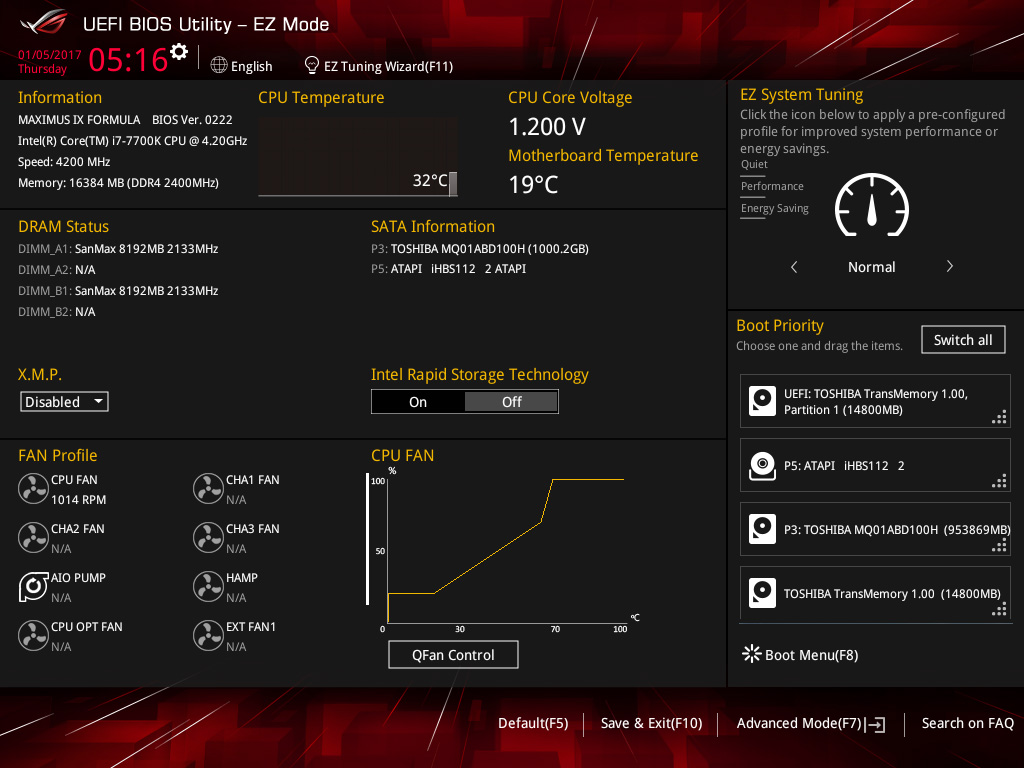Click the CPU temperature 32°C bar indicator

pos(453,184)
